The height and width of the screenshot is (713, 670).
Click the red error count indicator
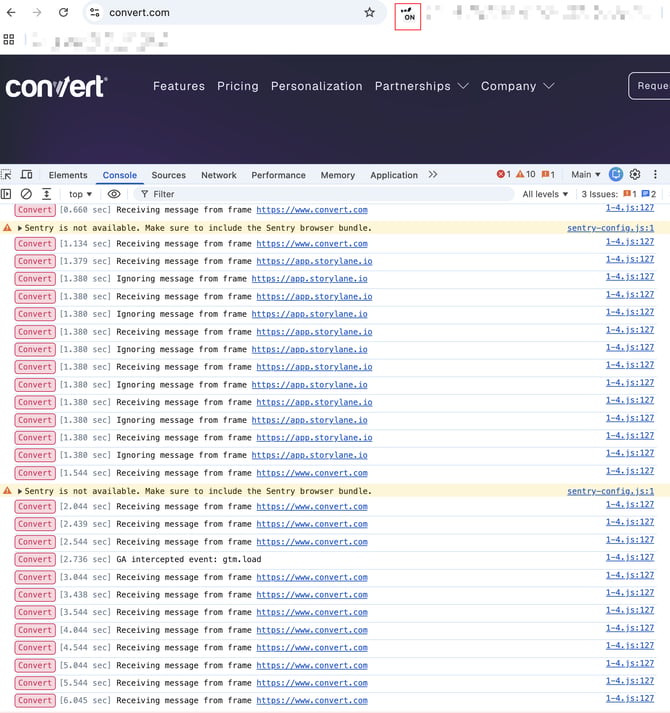504,174
